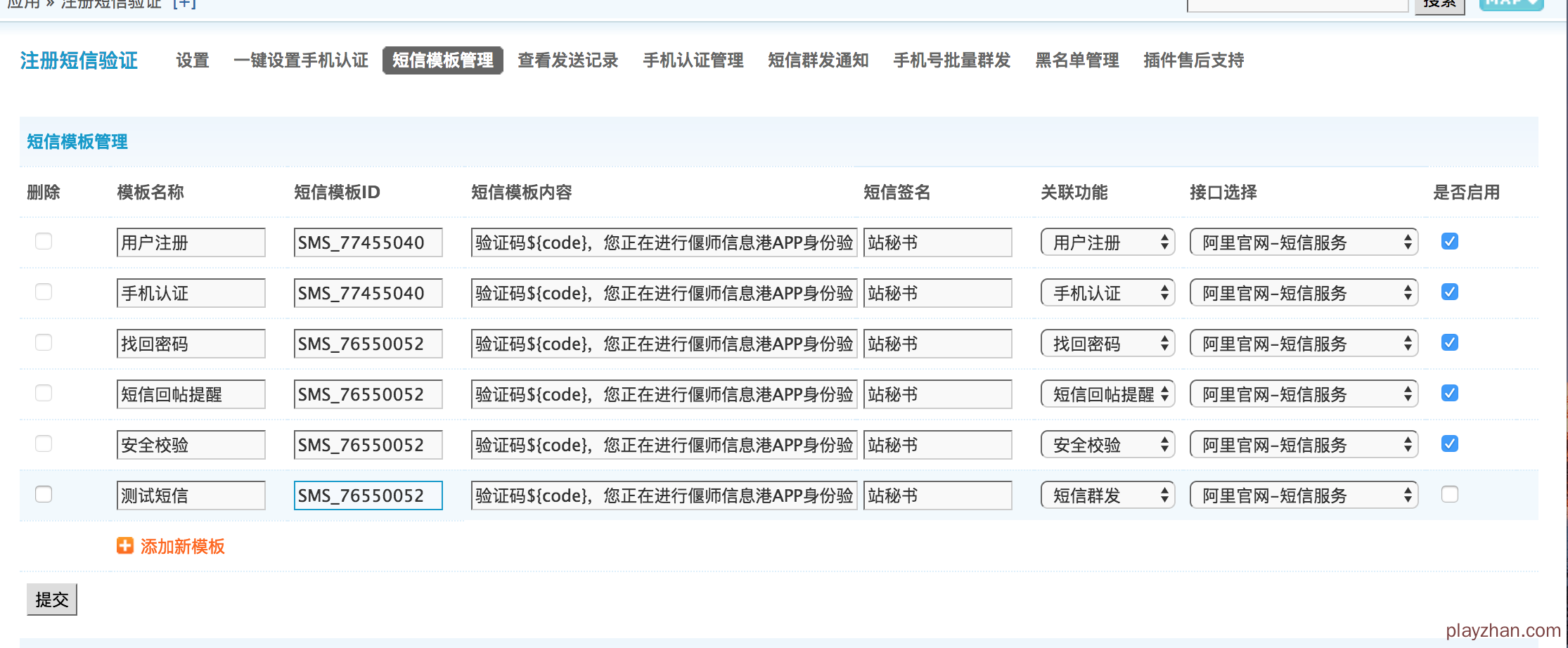Open the 查看发送记录 tab
Viewport: 1568px width, 648px height.
pos(567,60)
